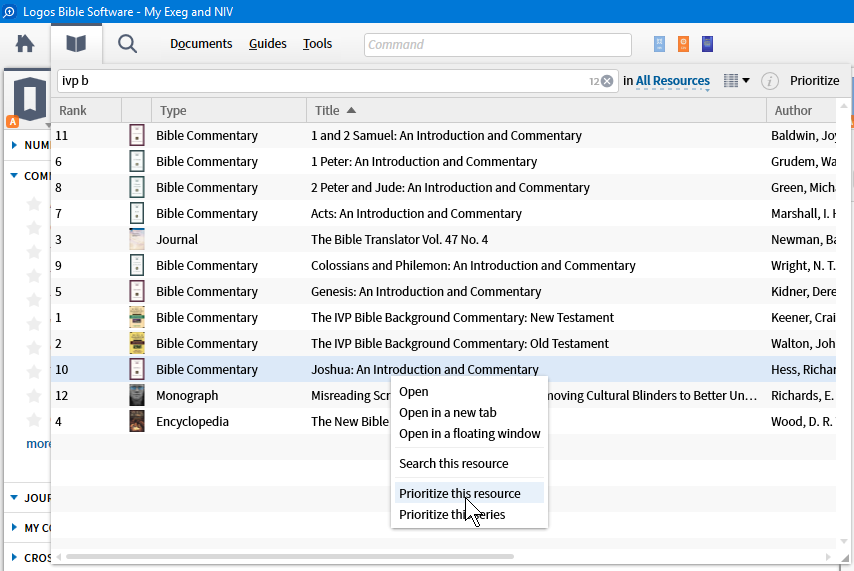Viewport: 854px width, 571px height.
Task: Open the Guides menu
Action: click(267, 44)
